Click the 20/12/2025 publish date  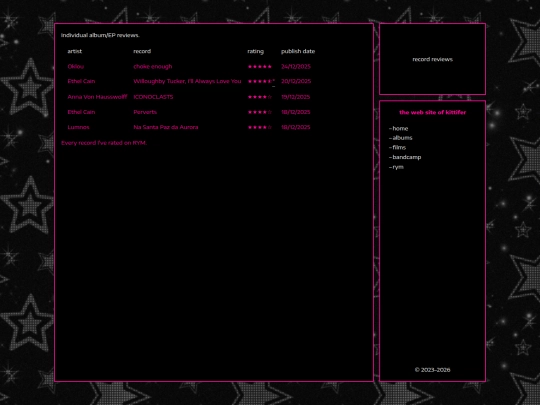point(296,81)
